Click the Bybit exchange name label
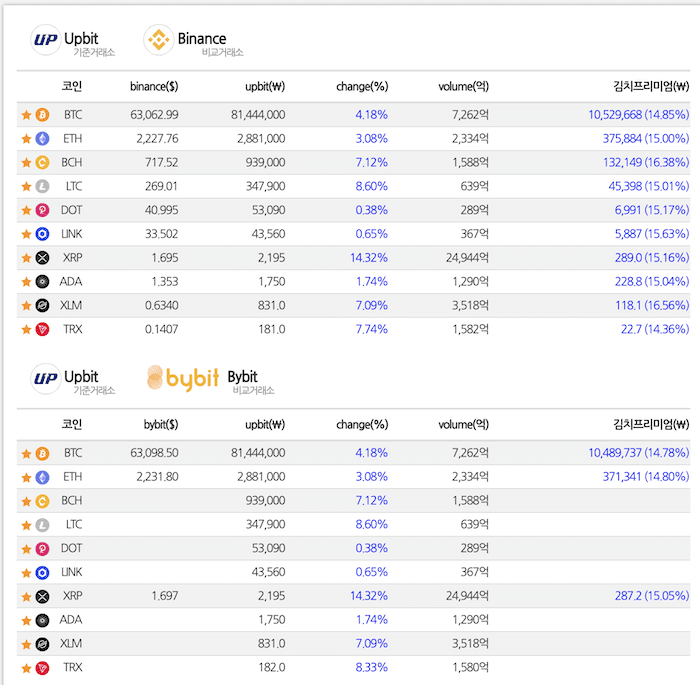The height and width of the screenshot is (685, 700). point(242,377)
